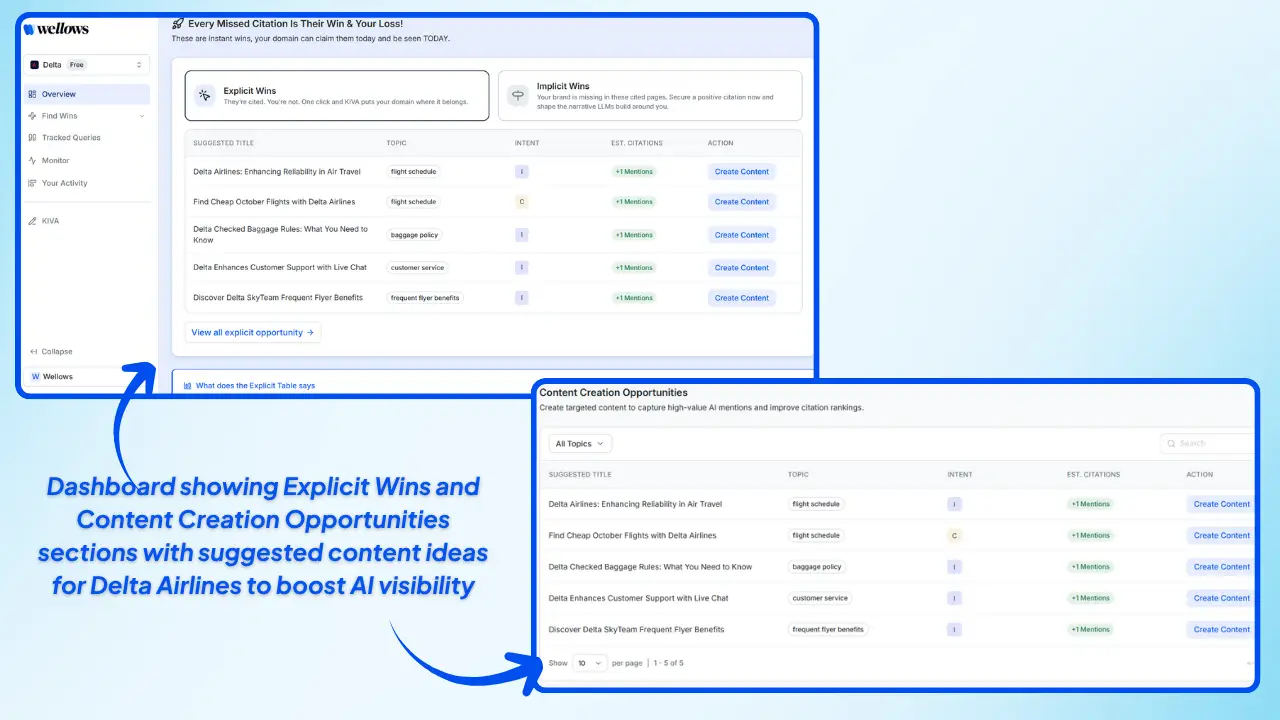This screenshot has height=720, width=1280.
Task: Create Content for Cheap October Flights in dashboard
Action: point(741,202)
